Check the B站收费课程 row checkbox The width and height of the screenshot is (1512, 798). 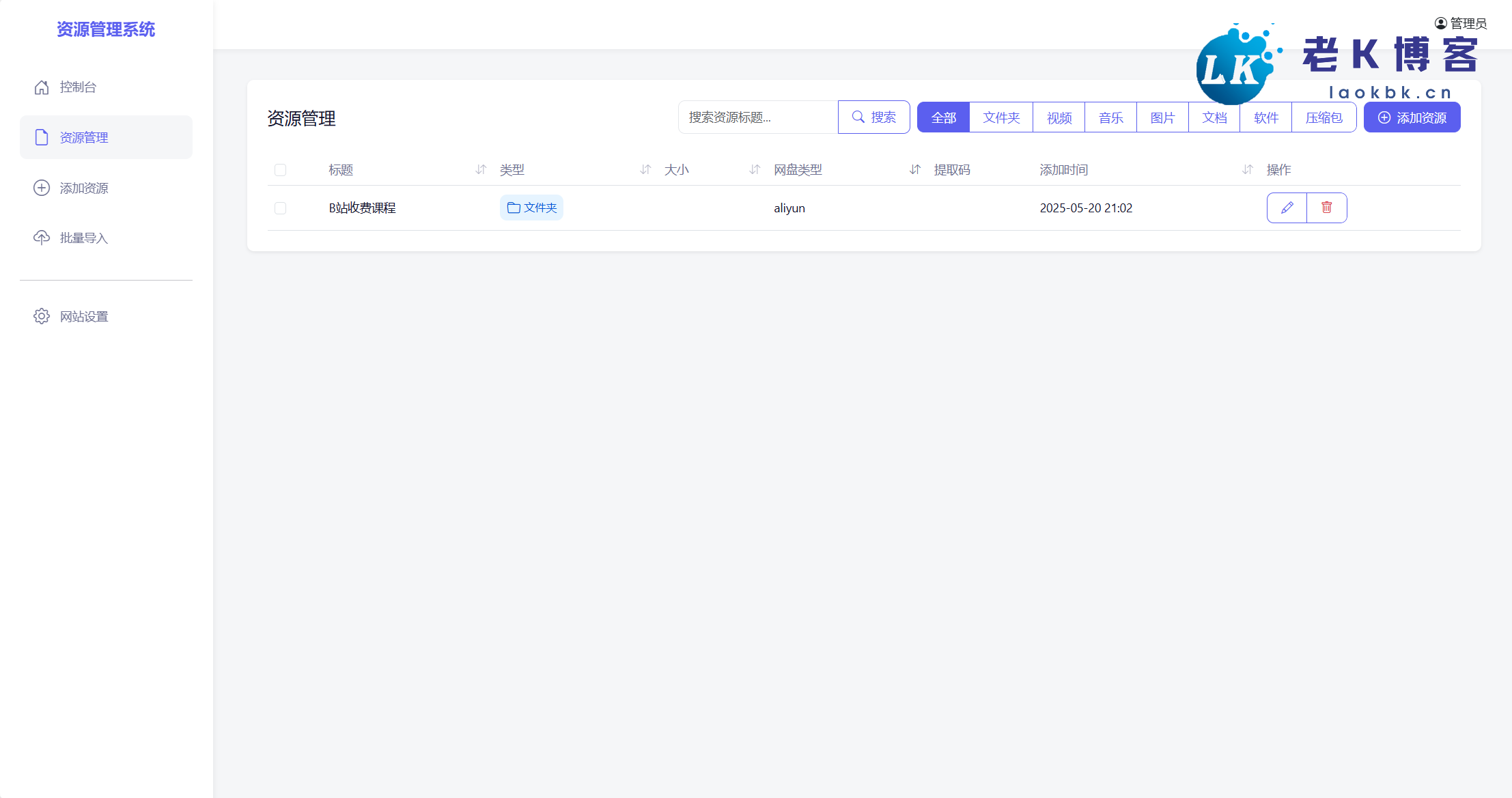(280, 208)
